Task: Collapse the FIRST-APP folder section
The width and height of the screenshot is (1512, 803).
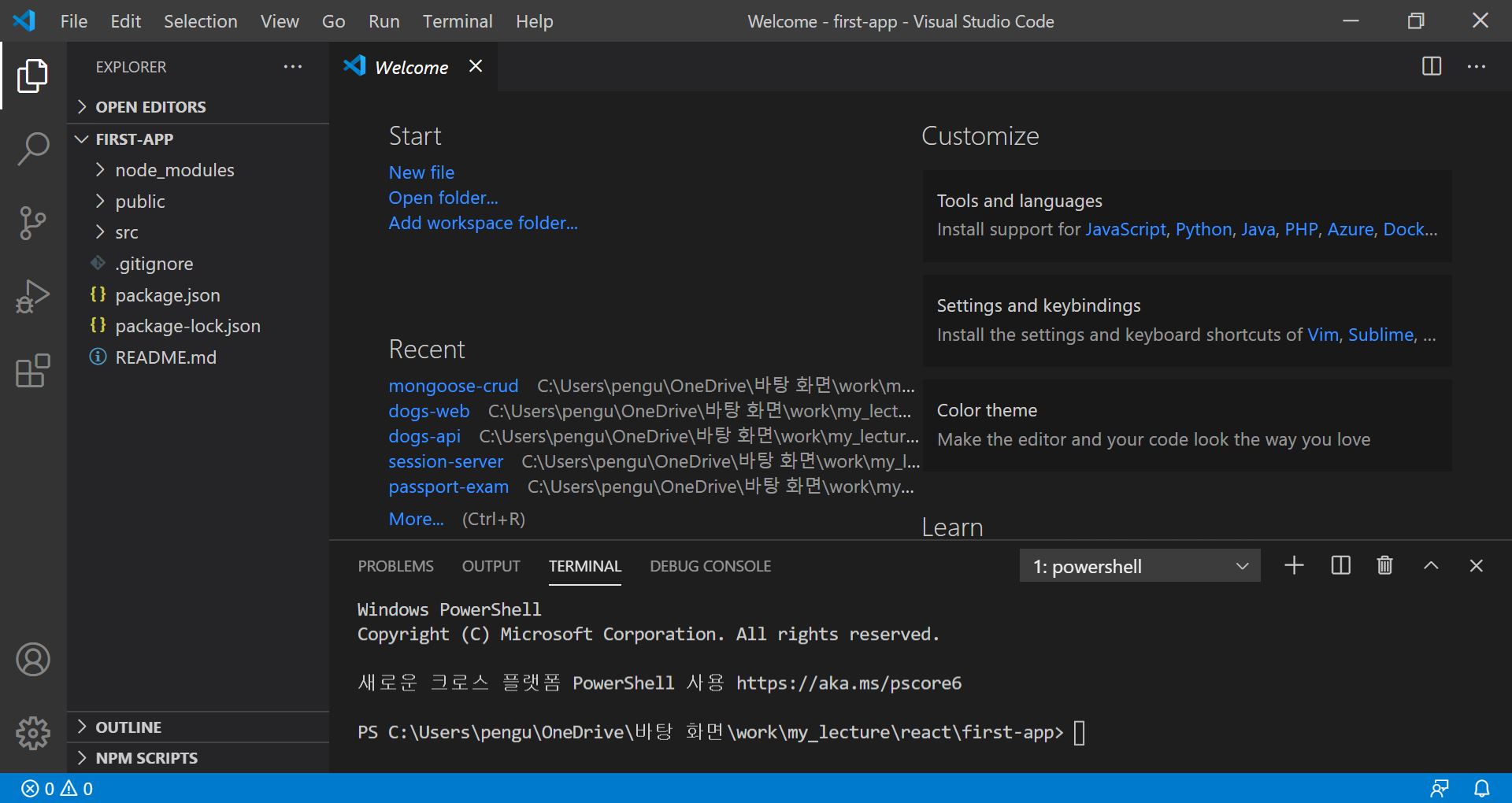Action: click(x=198, y=139)
